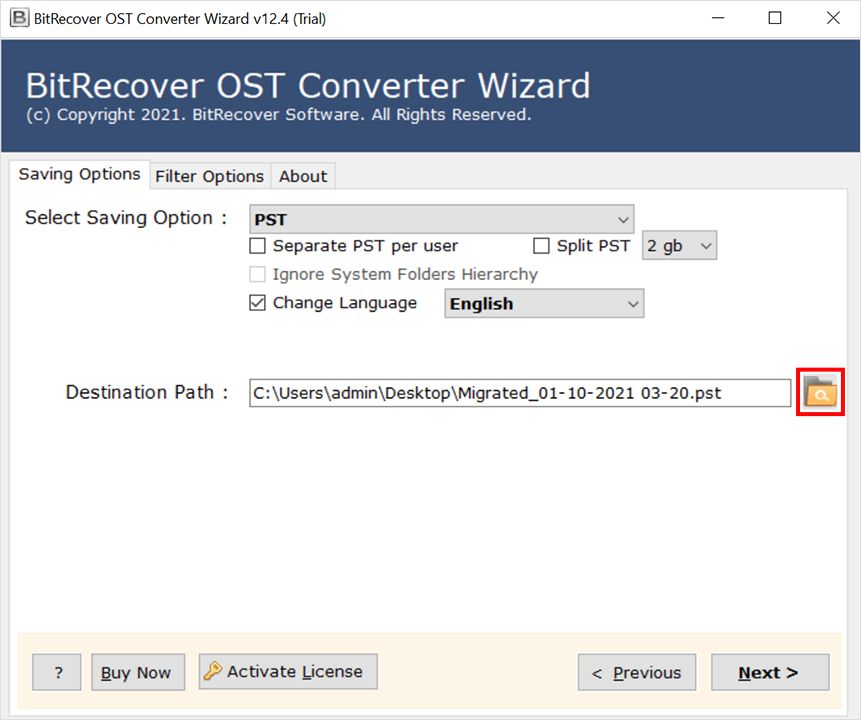Proceed with the Next button
The width and height of the screenshot is (861, 720).
[x=770, y=672]
